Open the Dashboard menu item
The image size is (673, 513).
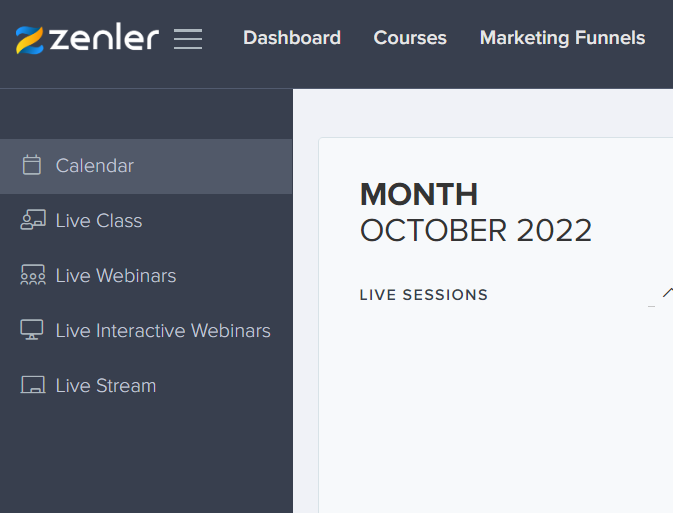[292, 38]
